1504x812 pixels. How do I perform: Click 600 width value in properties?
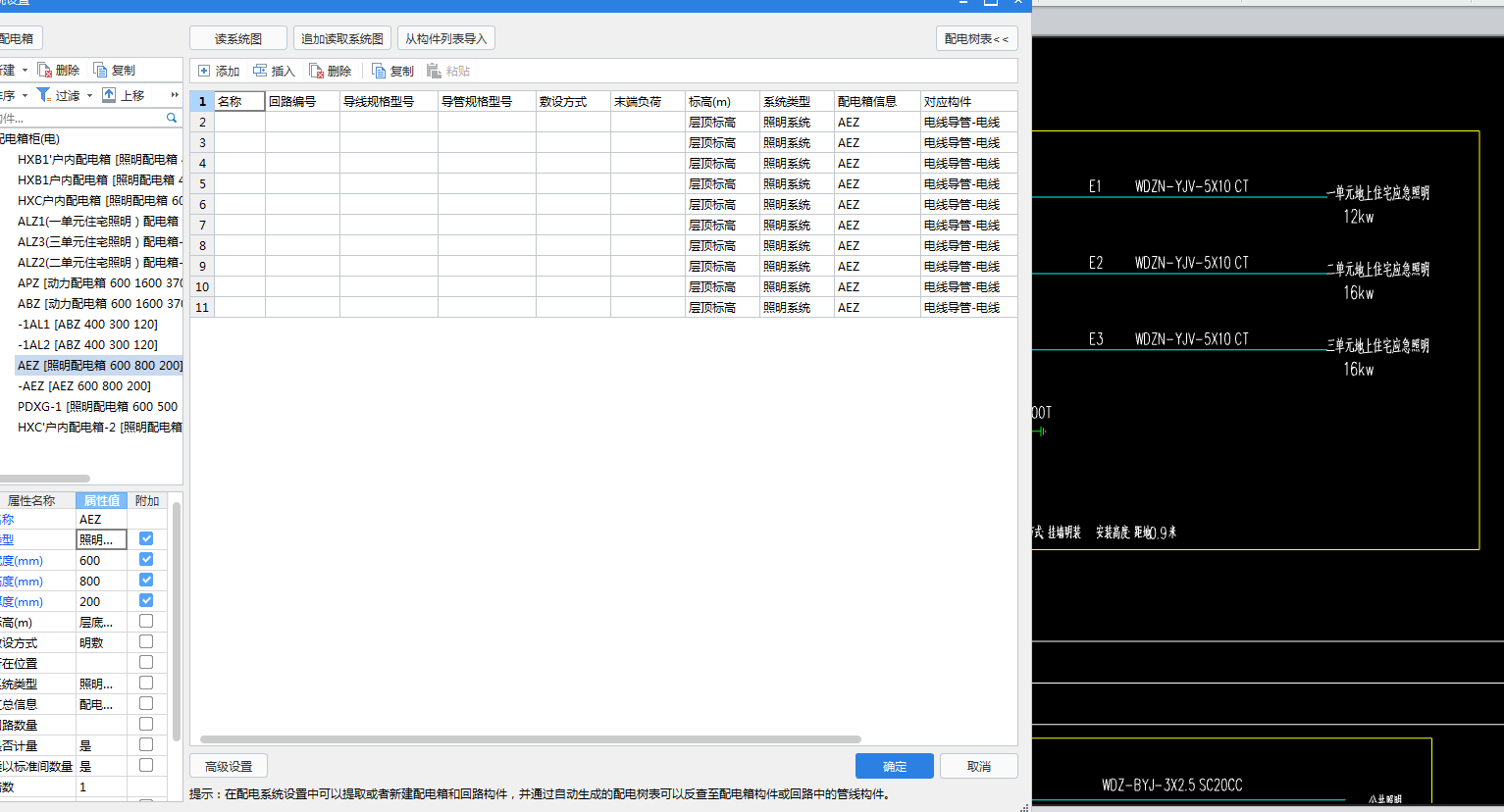click(102, 560)
